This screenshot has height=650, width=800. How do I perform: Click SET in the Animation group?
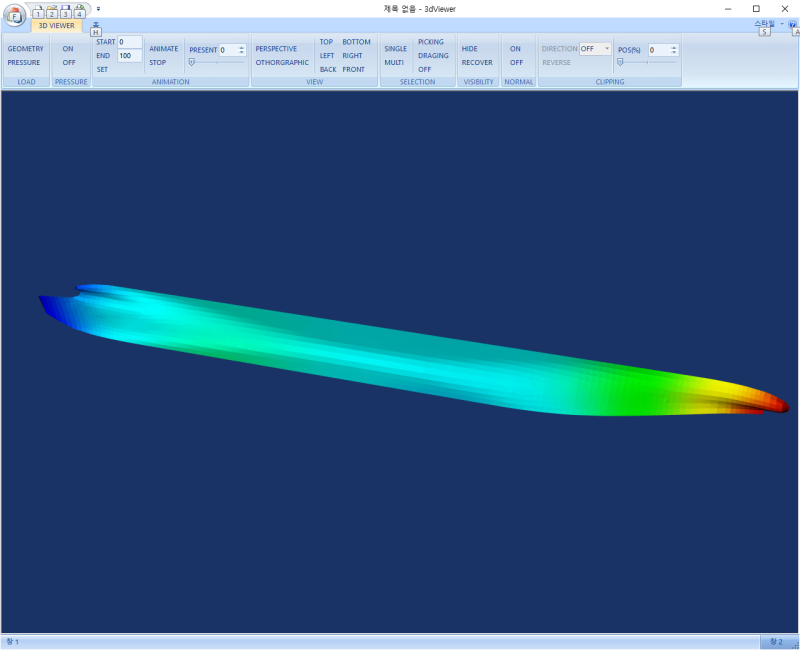[102, 69]
